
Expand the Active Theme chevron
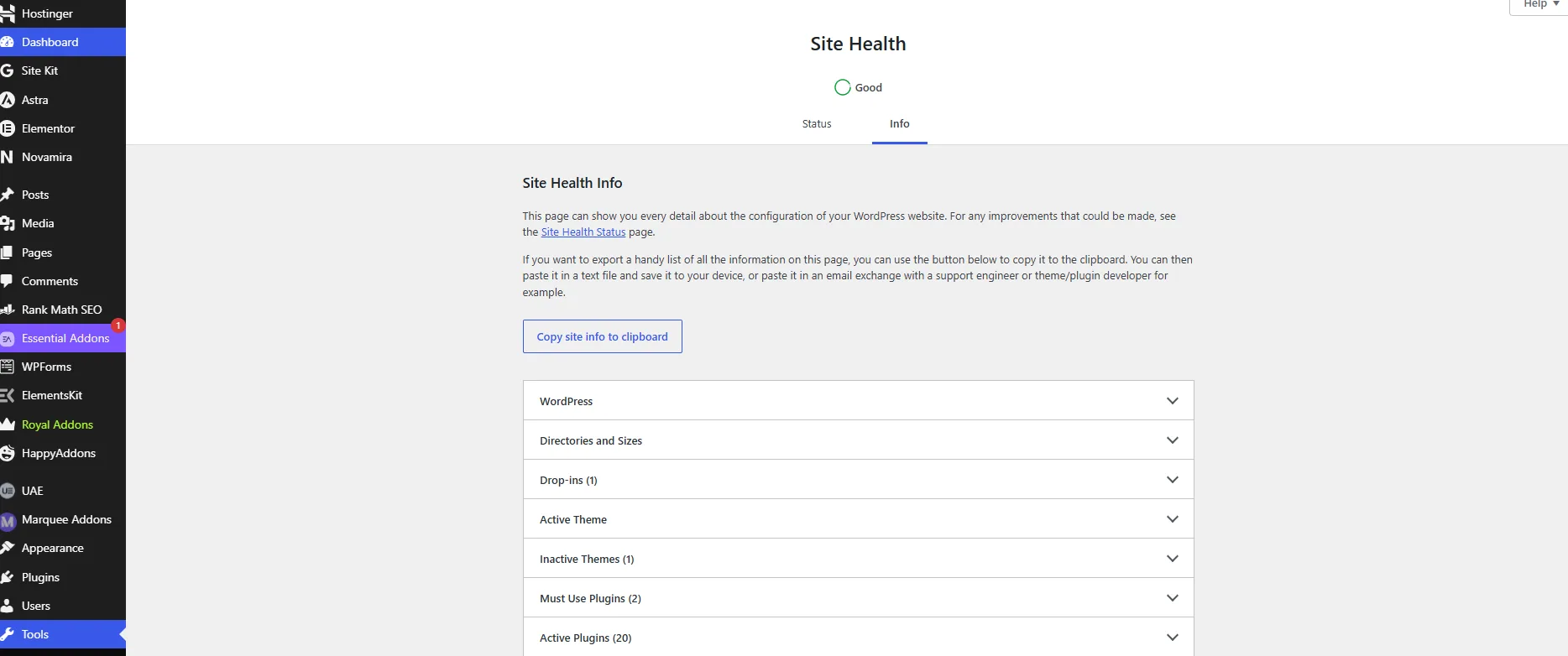pyautogui.click(x=1173, y=519)
